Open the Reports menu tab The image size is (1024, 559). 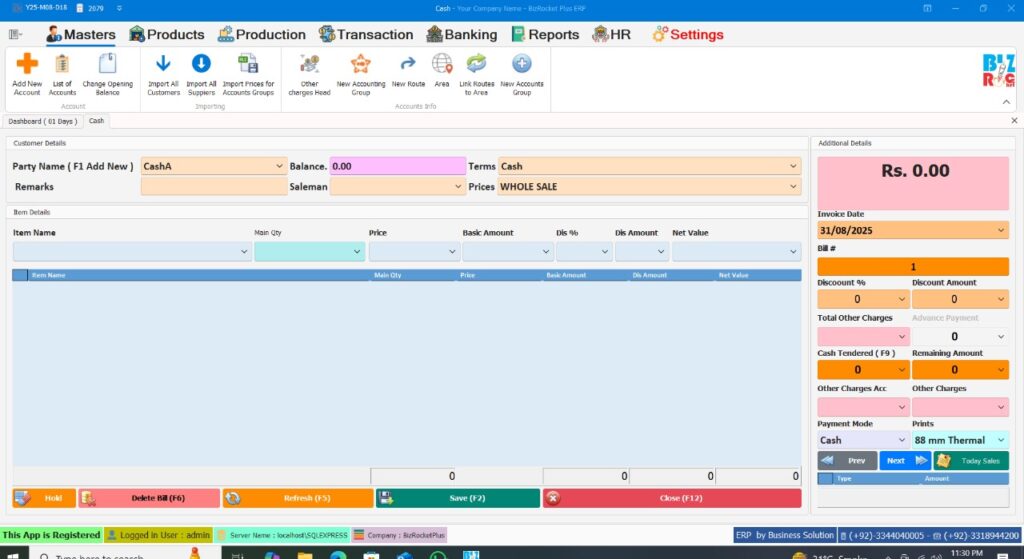click(545, 34)
